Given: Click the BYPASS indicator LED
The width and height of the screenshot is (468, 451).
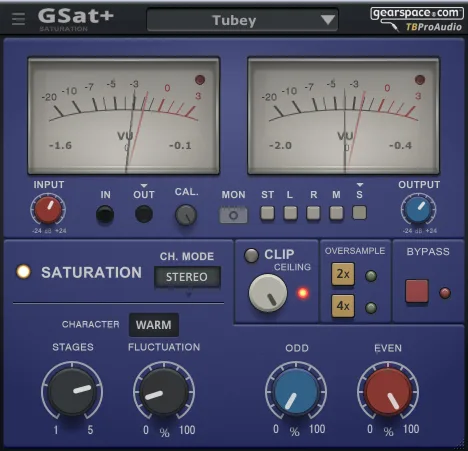Looking at the screenshot, I should (x=445, y=293).
